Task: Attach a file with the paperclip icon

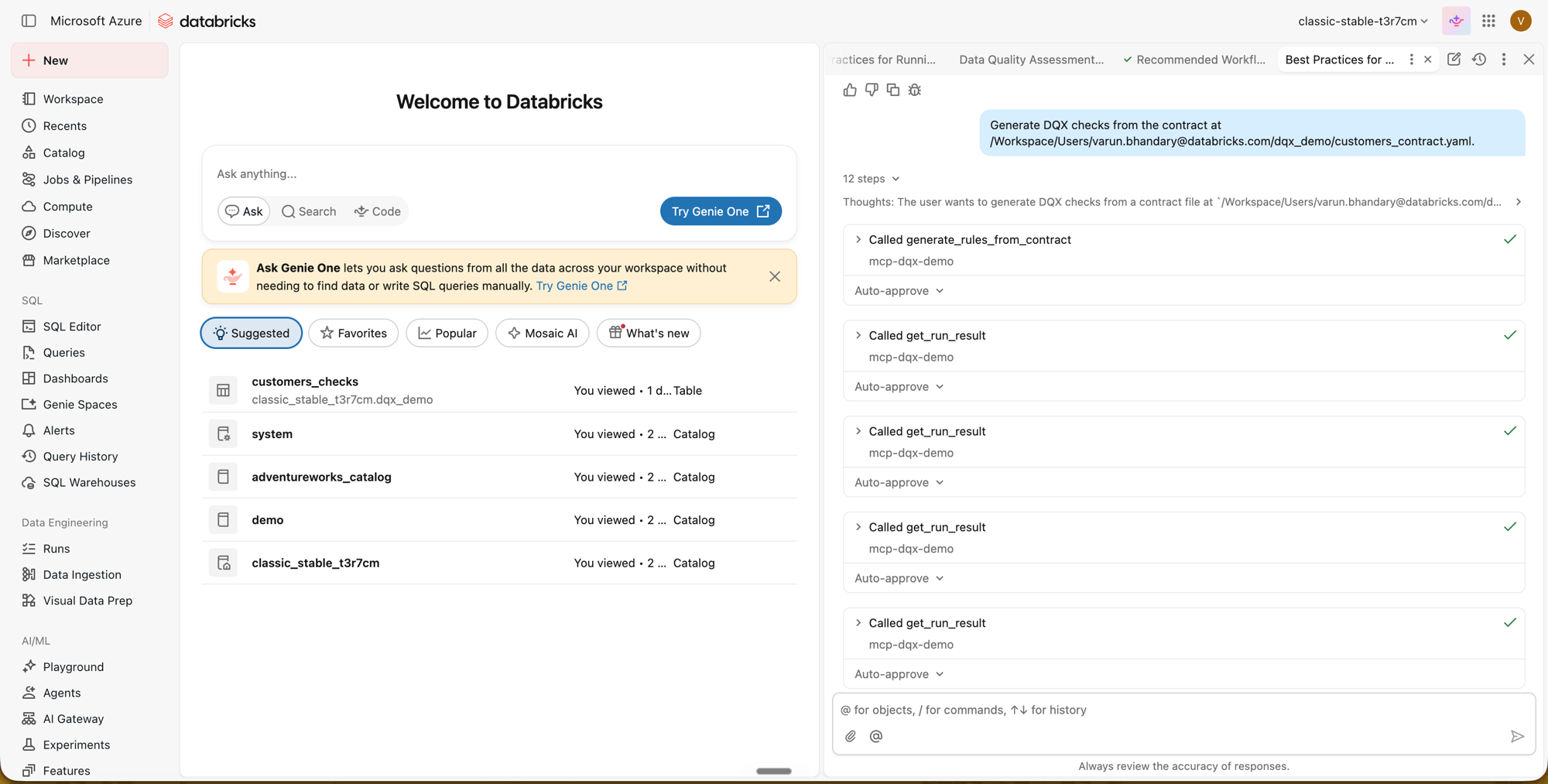Action: pos(851,736)
